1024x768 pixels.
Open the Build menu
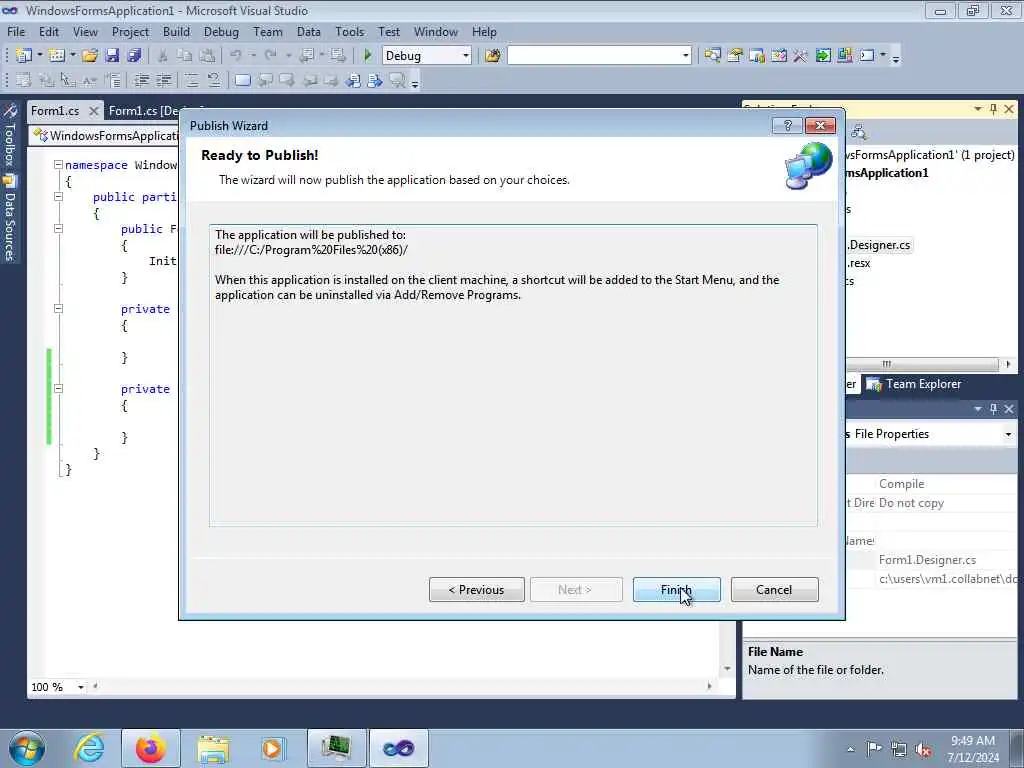176,31
